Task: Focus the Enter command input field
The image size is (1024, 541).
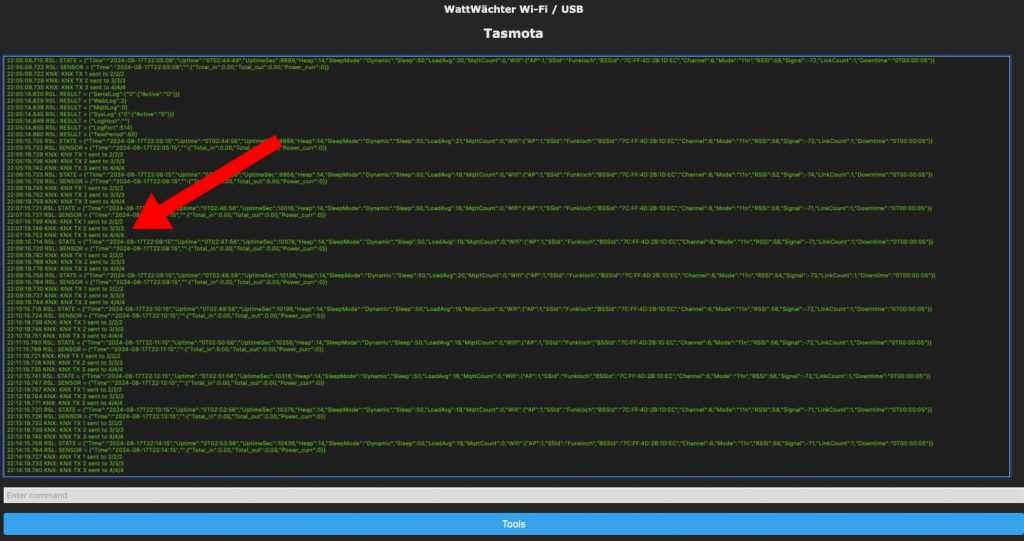Action: (512, 495)
